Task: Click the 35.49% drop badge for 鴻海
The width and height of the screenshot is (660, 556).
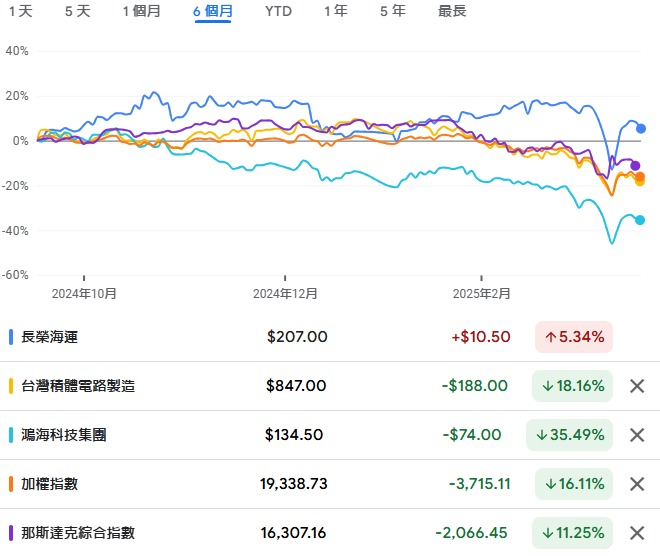Action: pos(570,435)
